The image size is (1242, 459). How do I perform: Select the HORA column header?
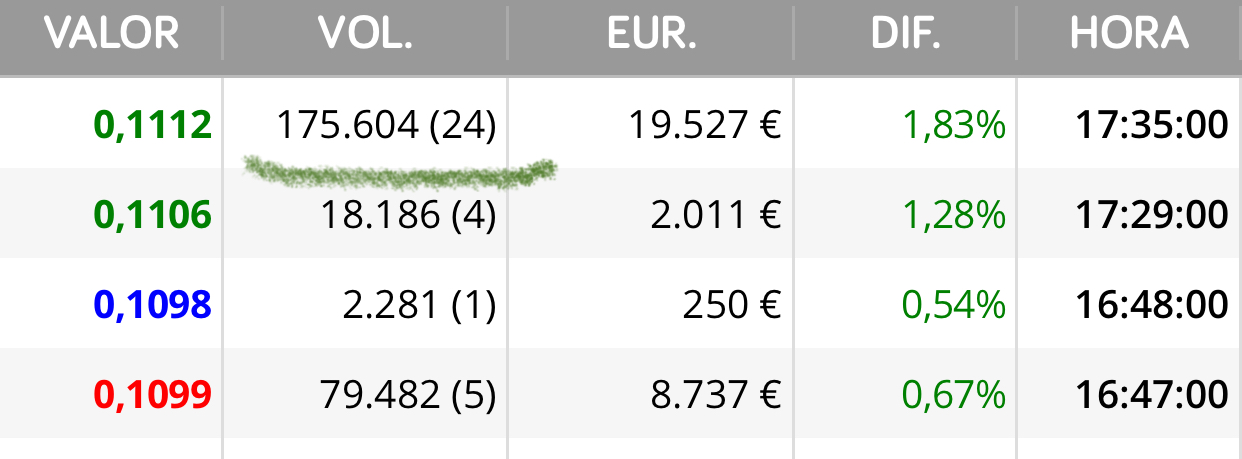(1129, 33)
